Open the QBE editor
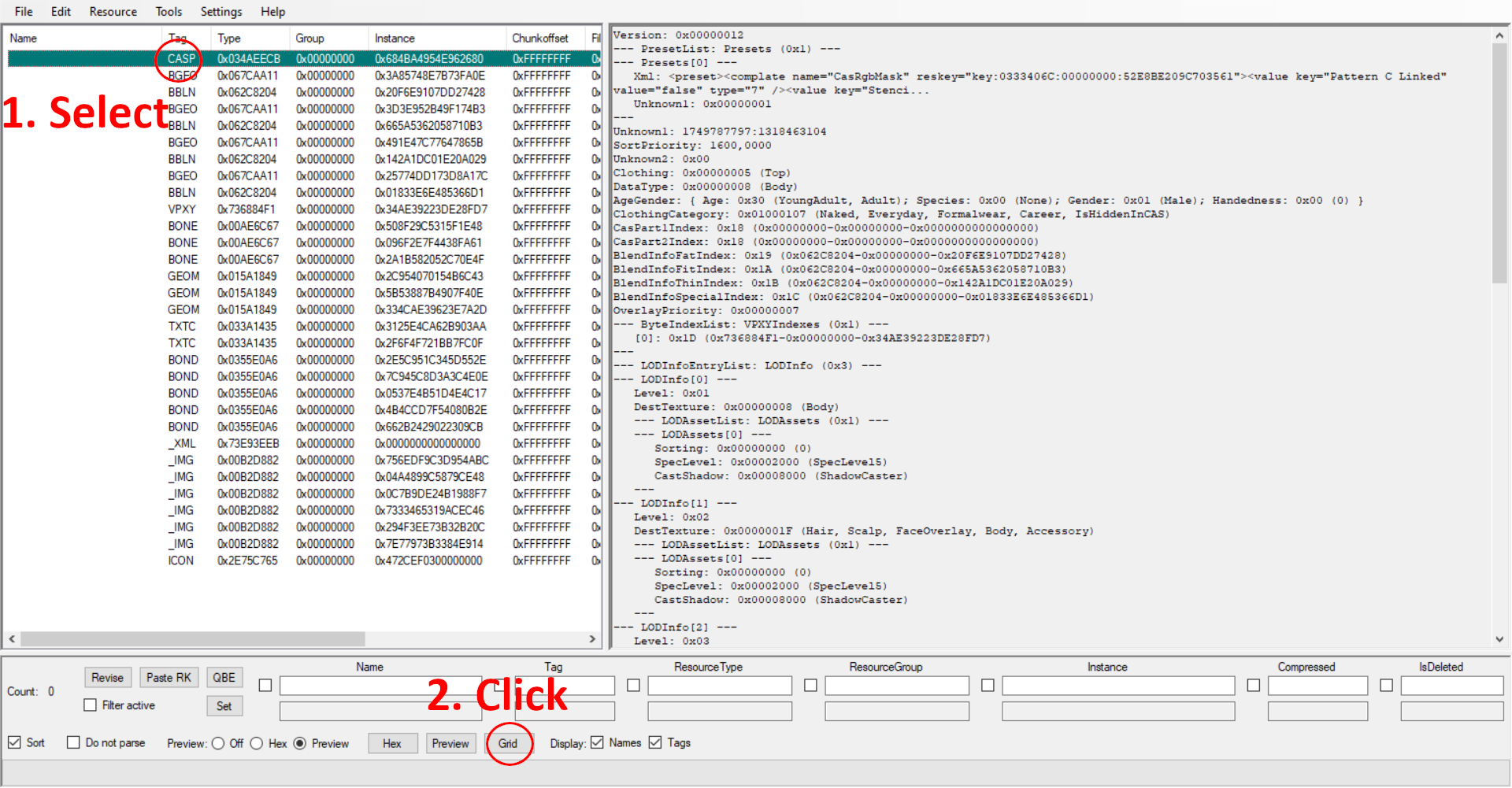 point(224,677)
